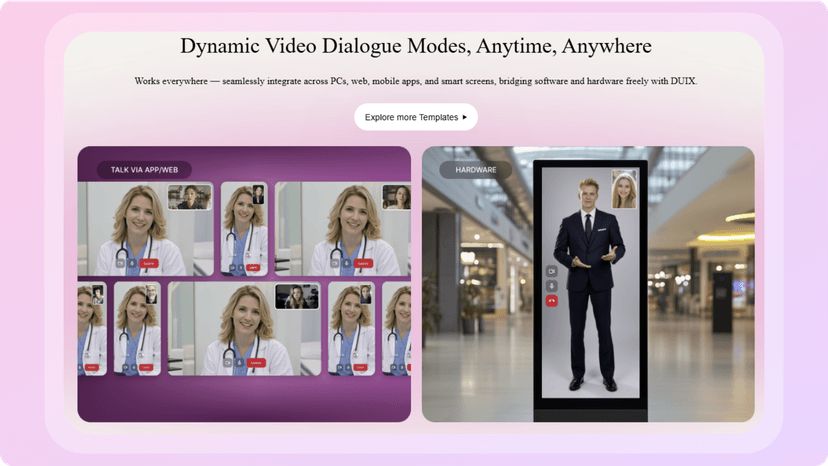828x466 pixels.
Task: Click red Leave button in bottom-center wide doctor video
Action: 256,363
